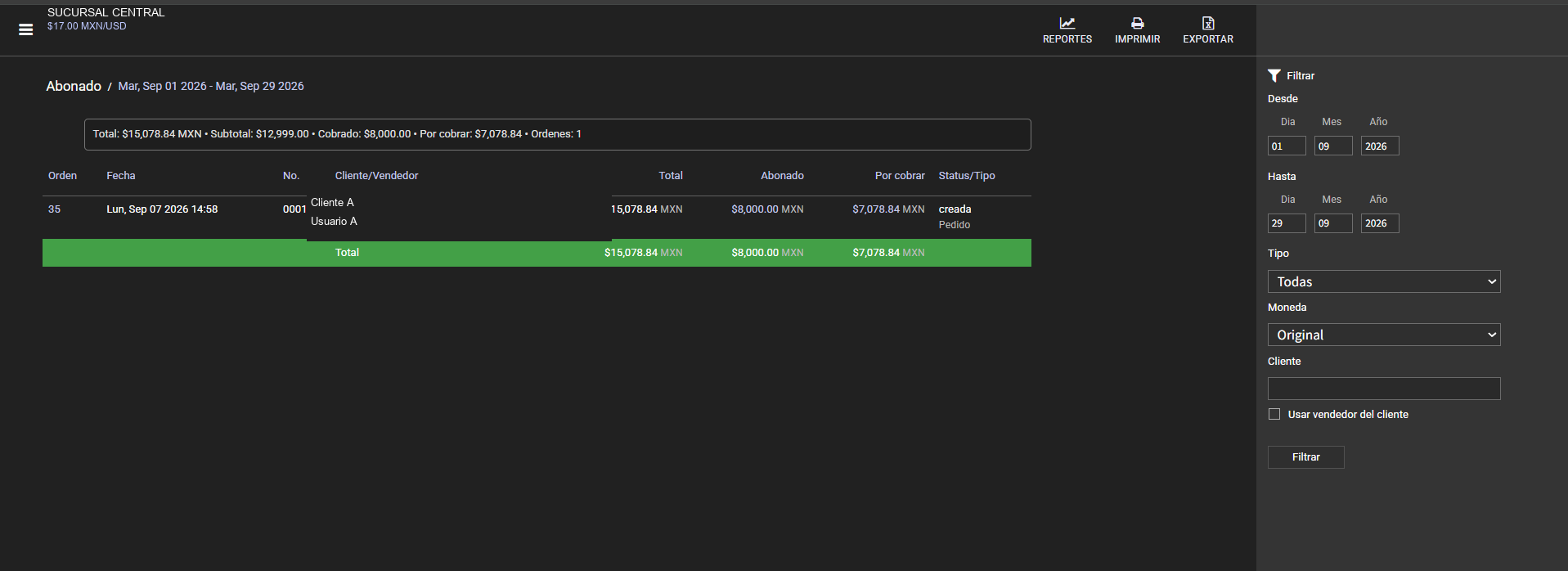Click the Status/Tipo column header
Screen dimensions: 1568x571
tap(967, 176)
